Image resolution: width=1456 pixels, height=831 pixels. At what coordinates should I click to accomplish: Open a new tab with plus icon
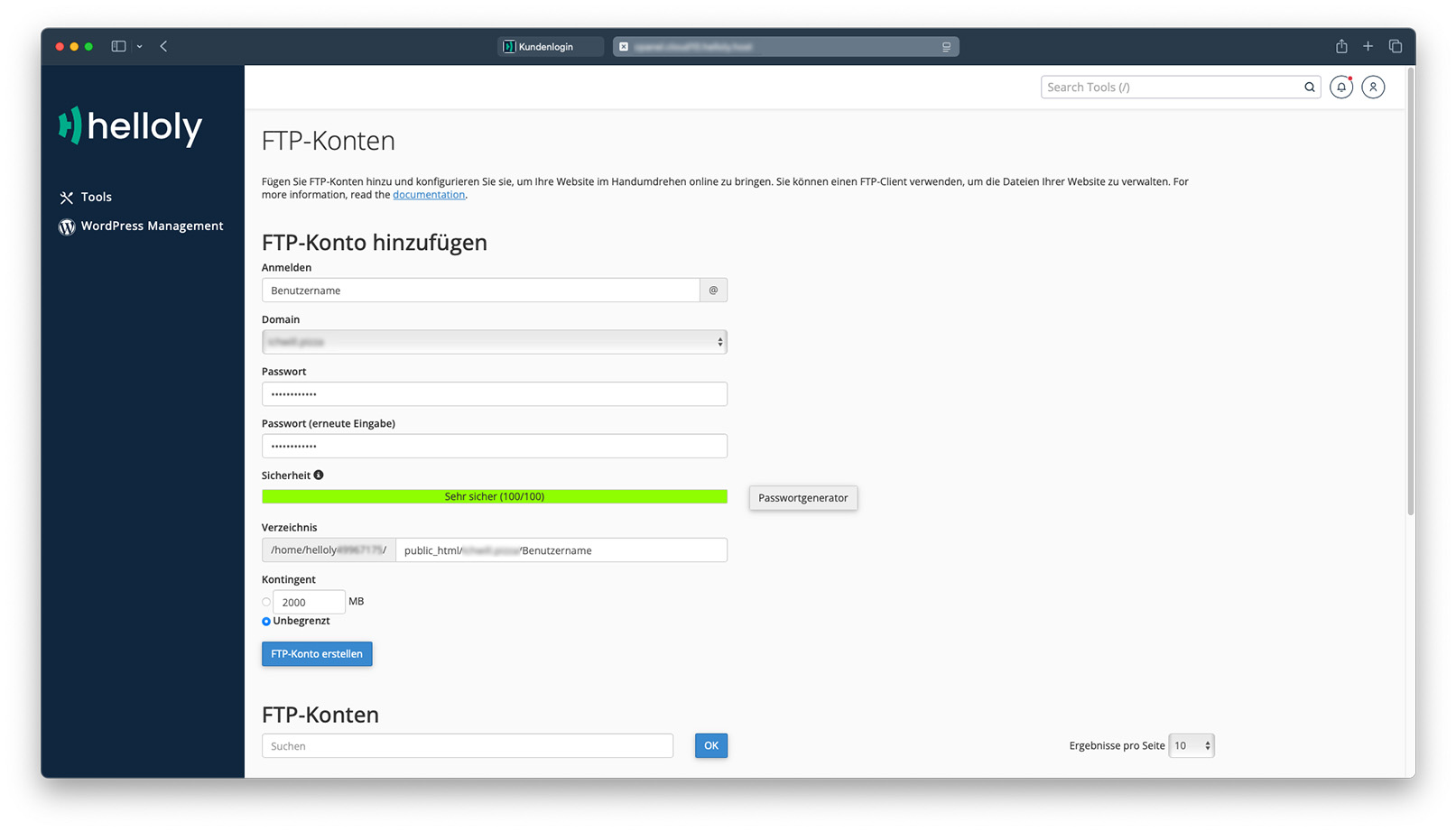[x=1368, y=46]
